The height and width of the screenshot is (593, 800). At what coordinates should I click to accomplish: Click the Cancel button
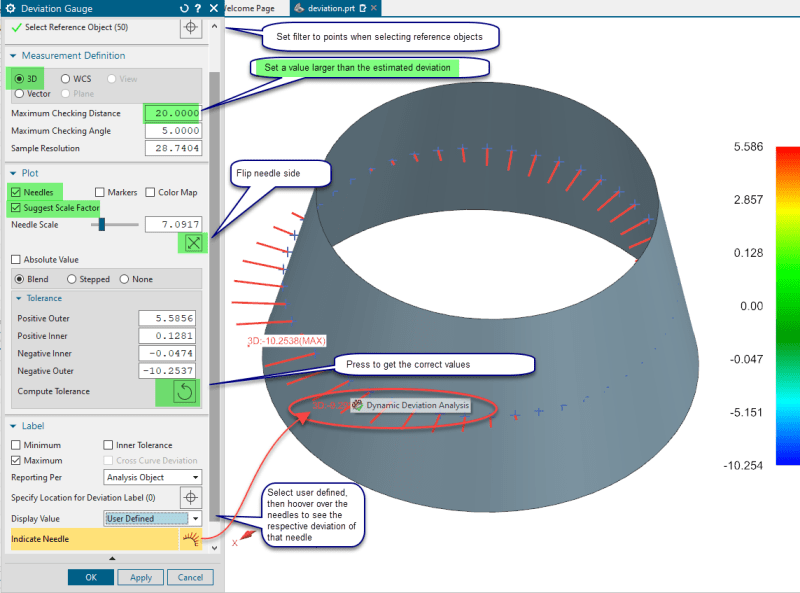pos(190,577)
